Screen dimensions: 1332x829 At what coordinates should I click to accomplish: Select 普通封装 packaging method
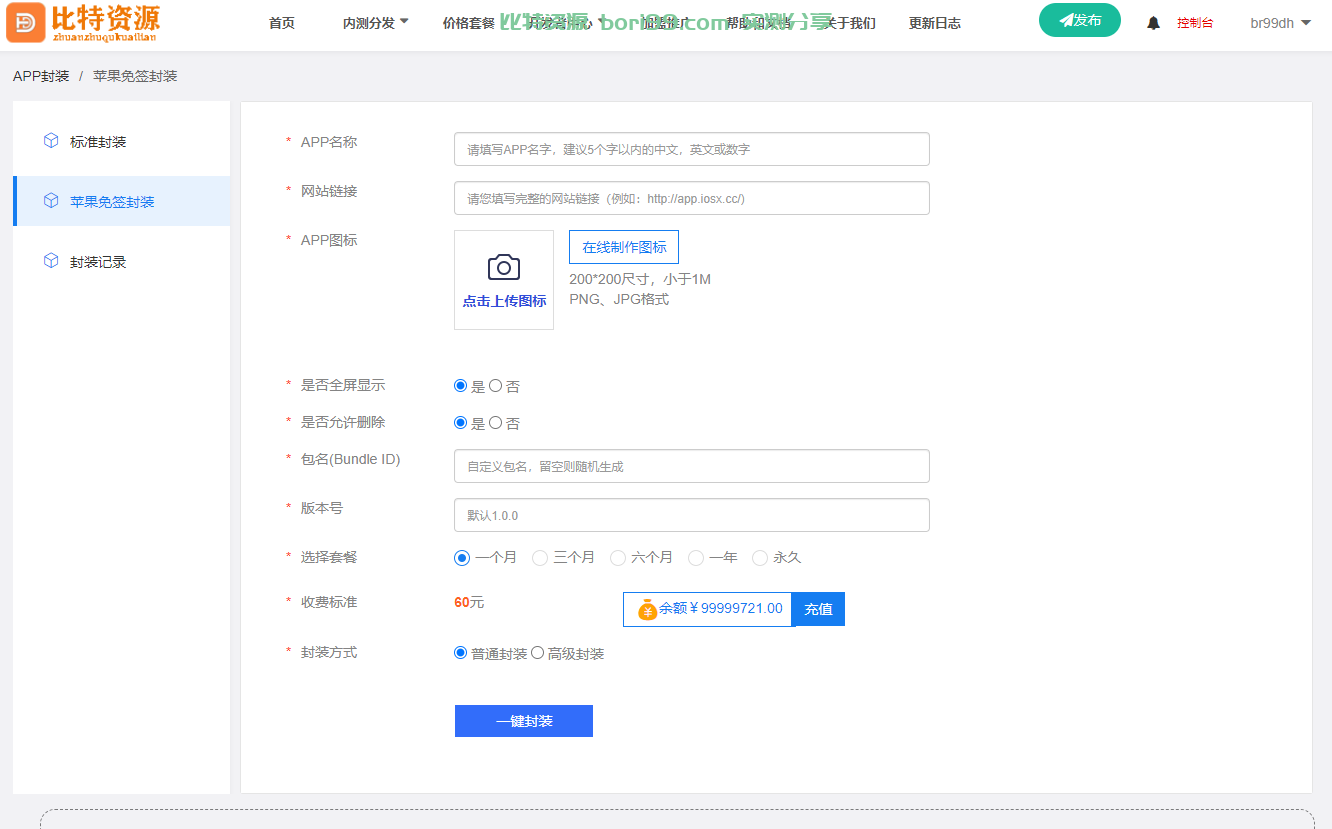(x=461, y=652)
